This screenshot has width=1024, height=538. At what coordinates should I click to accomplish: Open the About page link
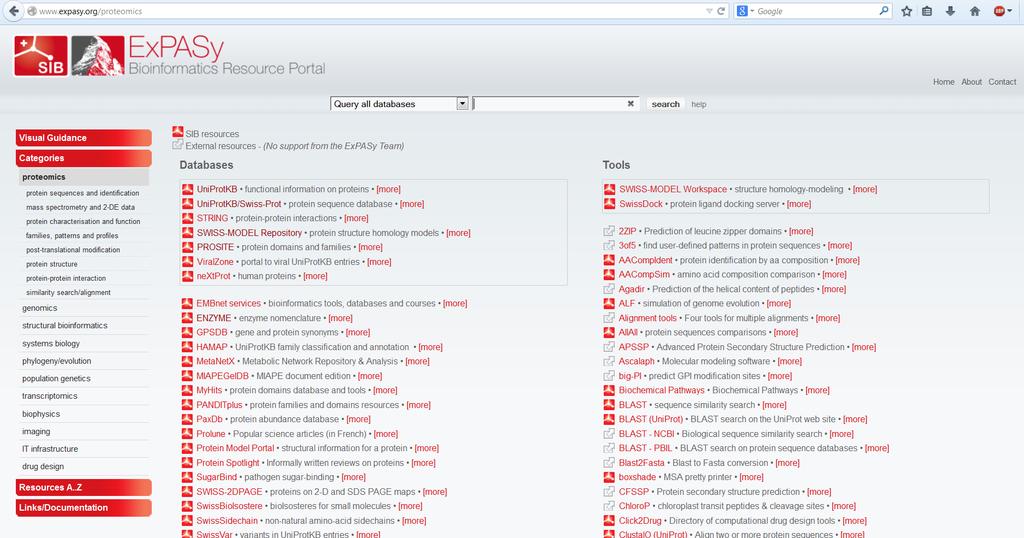971,82
